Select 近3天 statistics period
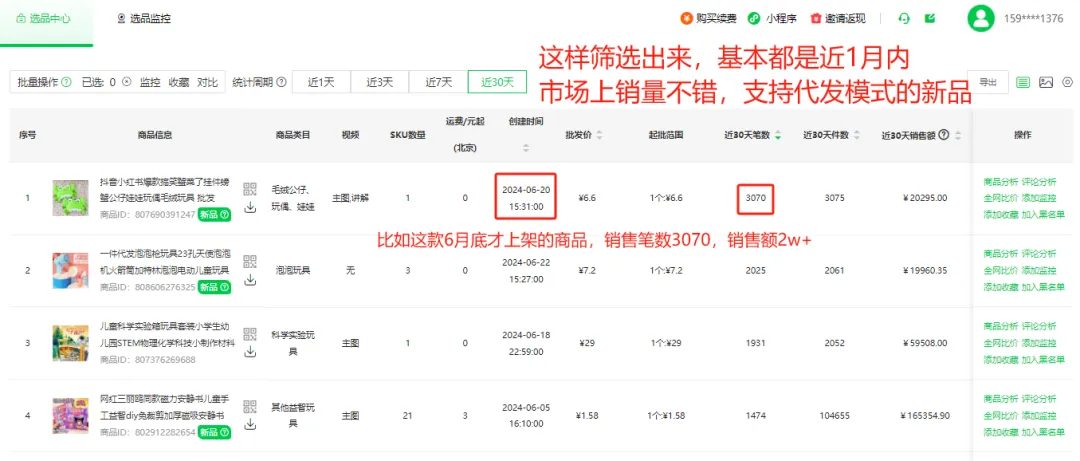The width and height of the screenshot is (1080, 461). click(380, 82)
